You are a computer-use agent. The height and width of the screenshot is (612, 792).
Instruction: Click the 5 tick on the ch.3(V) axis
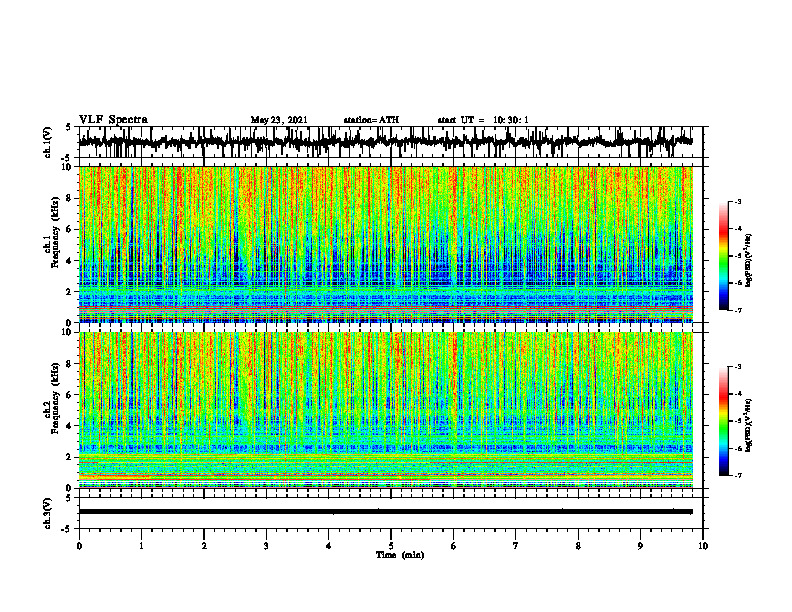(x=69, y=498)
